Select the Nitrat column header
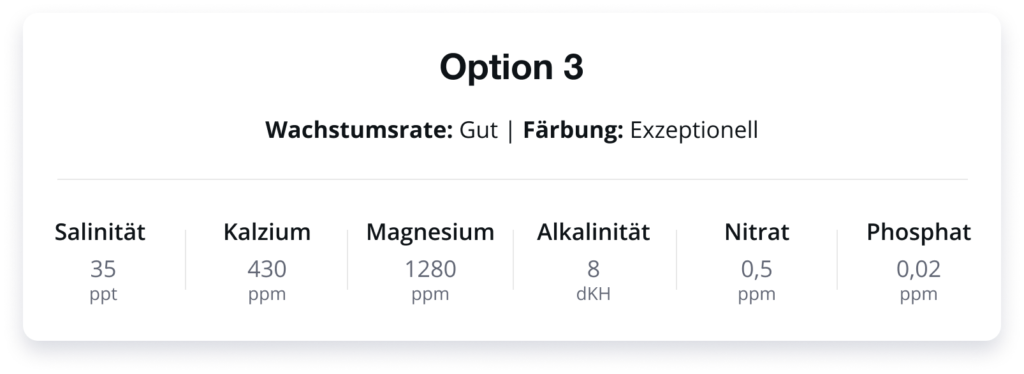Image resolution: width=1024 pixels, height=374 pixels. pos(756,232)
